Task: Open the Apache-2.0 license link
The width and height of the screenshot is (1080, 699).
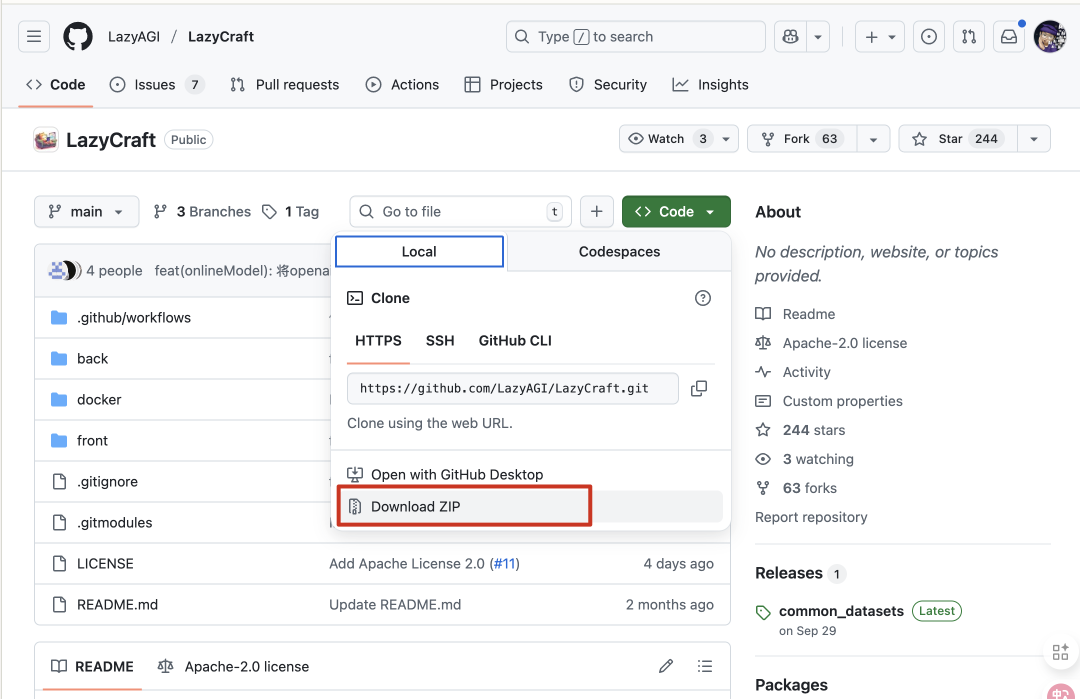Action: pos(844,343)
